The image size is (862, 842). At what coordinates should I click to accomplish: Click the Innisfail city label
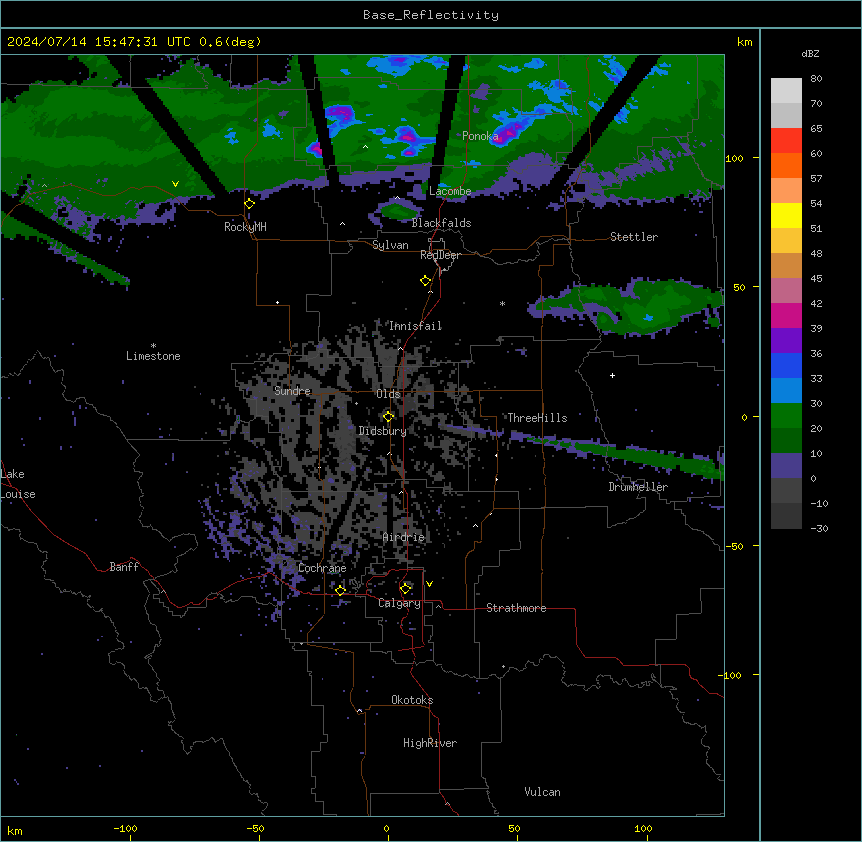415,326
